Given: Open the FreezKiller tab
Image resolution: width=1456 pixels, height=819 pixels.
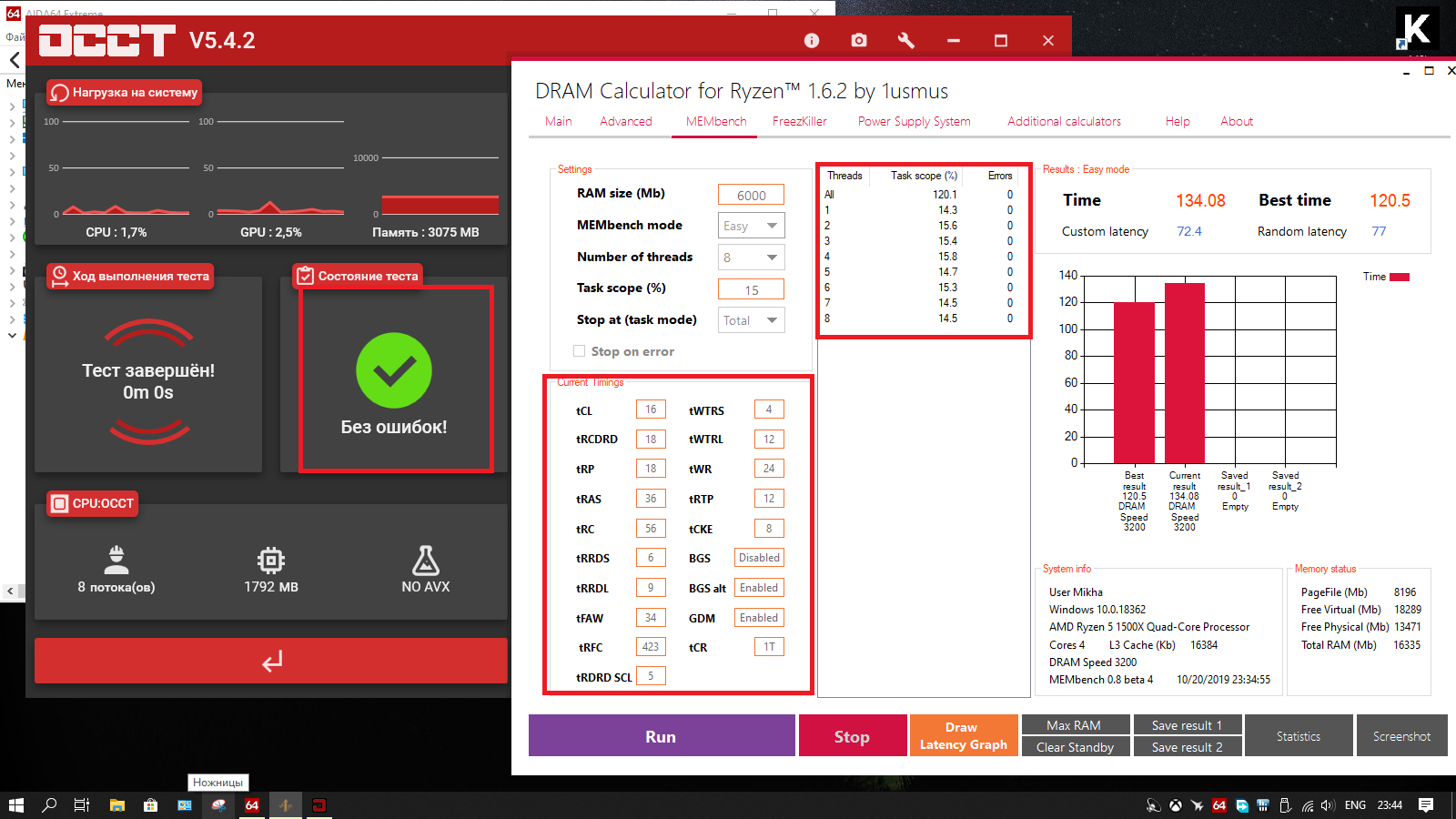Looking at the screenshot, I should coord(800,121).
